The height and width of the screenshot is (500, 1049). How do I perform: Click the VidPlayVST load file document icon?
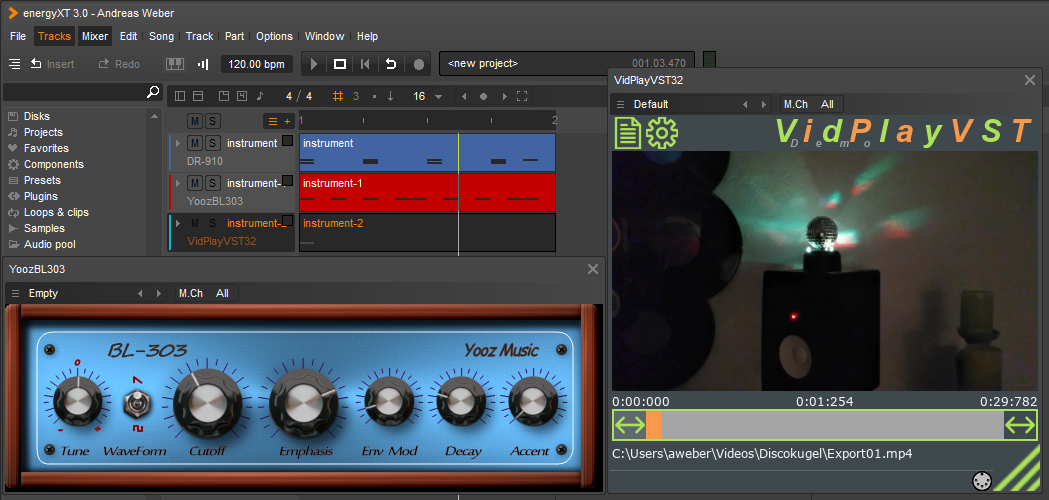click(628, 133)
